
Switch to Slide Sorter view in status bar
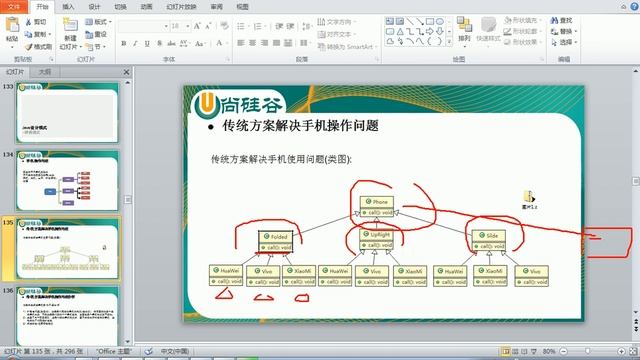click(x=516, y=351)
